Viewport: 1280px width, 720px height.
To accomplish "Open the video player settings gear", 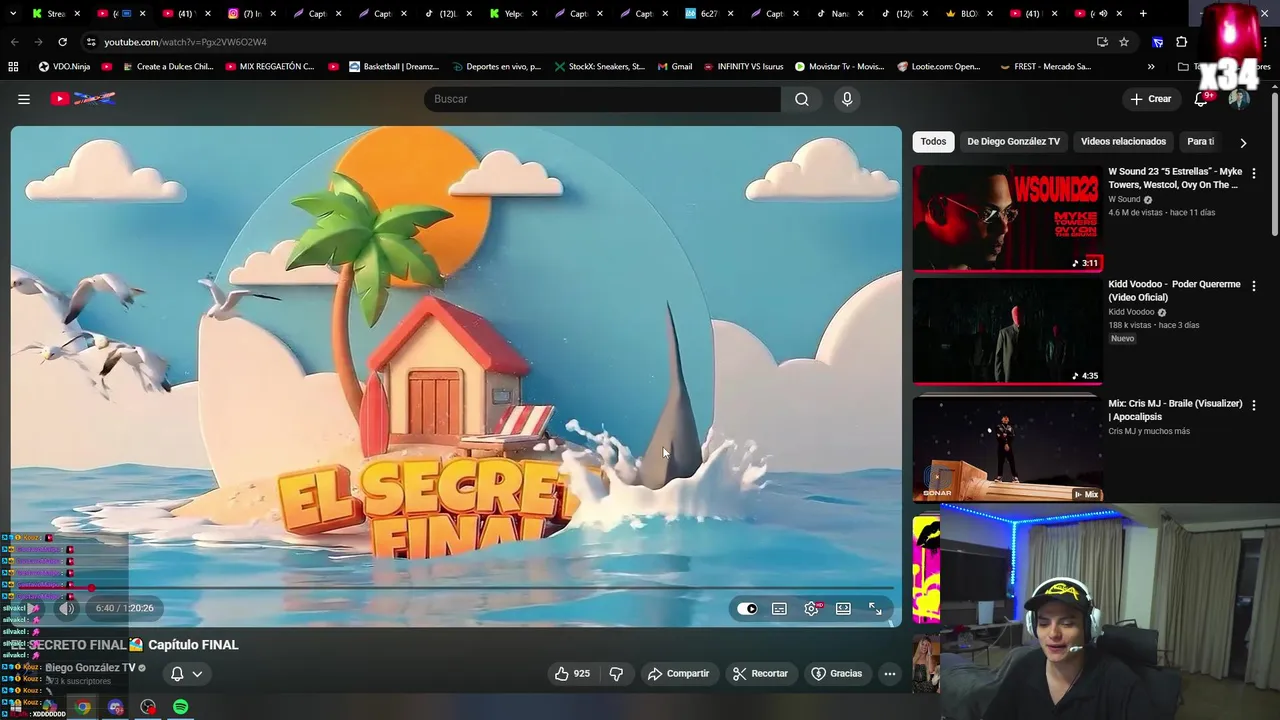I will click(x=812, y=608).
